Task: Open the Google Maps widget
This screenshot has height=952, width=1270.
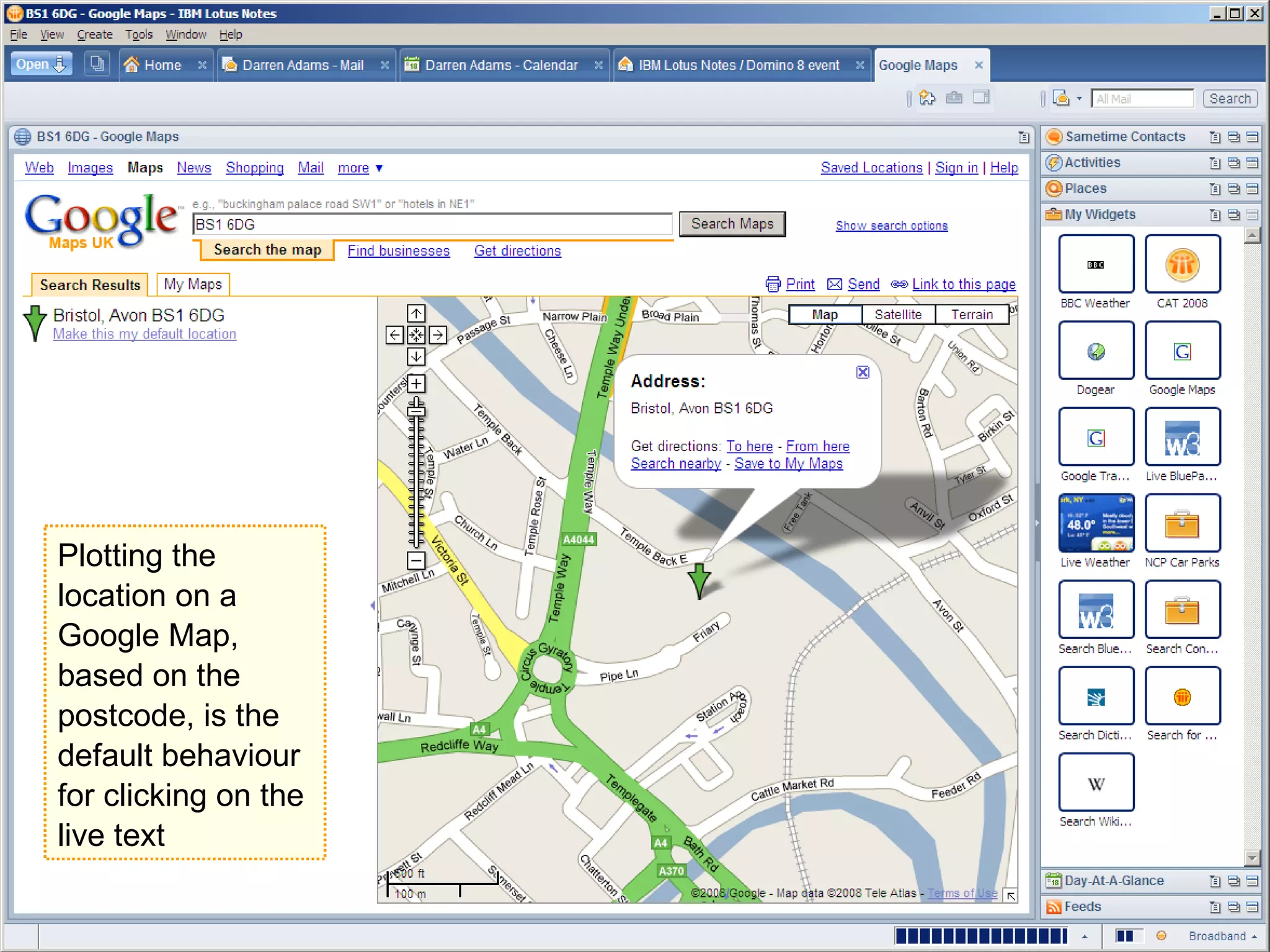Action: point(1183,351)
